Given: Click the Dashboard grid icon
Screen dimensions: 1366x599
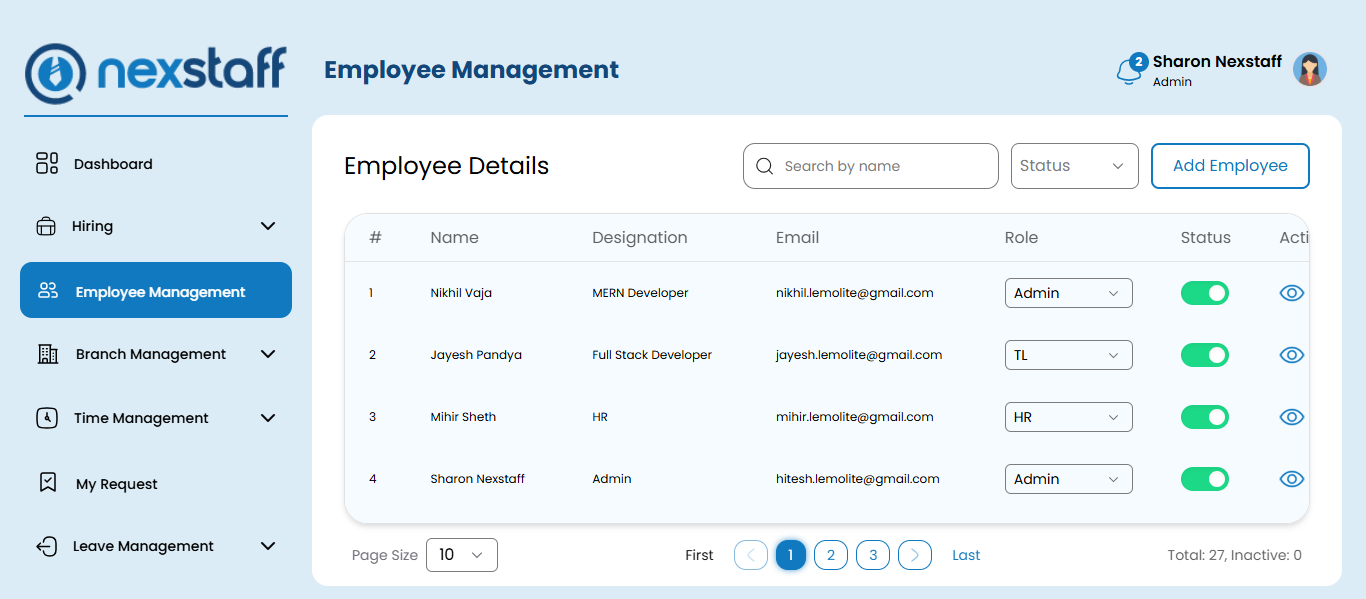Looking at the screenshot, I should click(47, 164).
